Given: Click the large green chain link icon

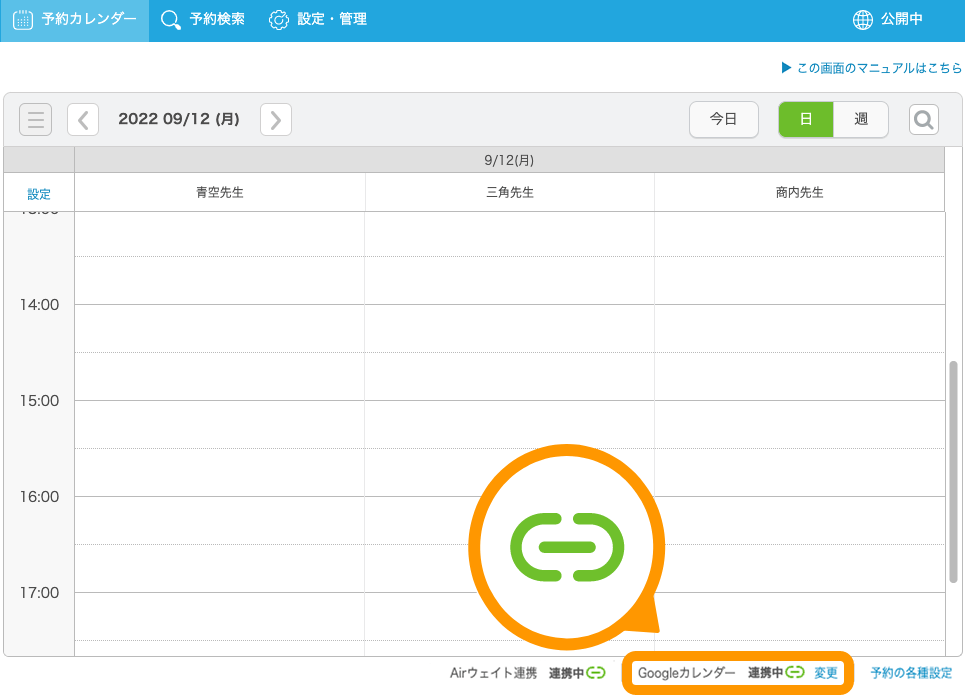Looking at the screenshot, I should tap(567, 547).
